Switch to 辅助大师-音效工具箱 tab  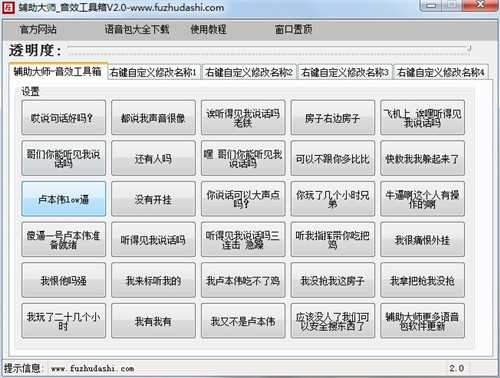[x=57, y=71]
